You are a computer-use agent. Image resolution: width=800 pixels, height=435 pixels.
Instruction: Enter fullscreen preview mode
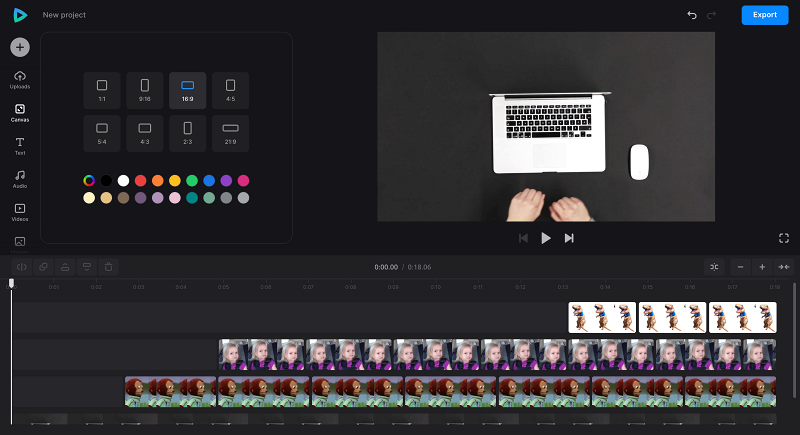[784, 238]
